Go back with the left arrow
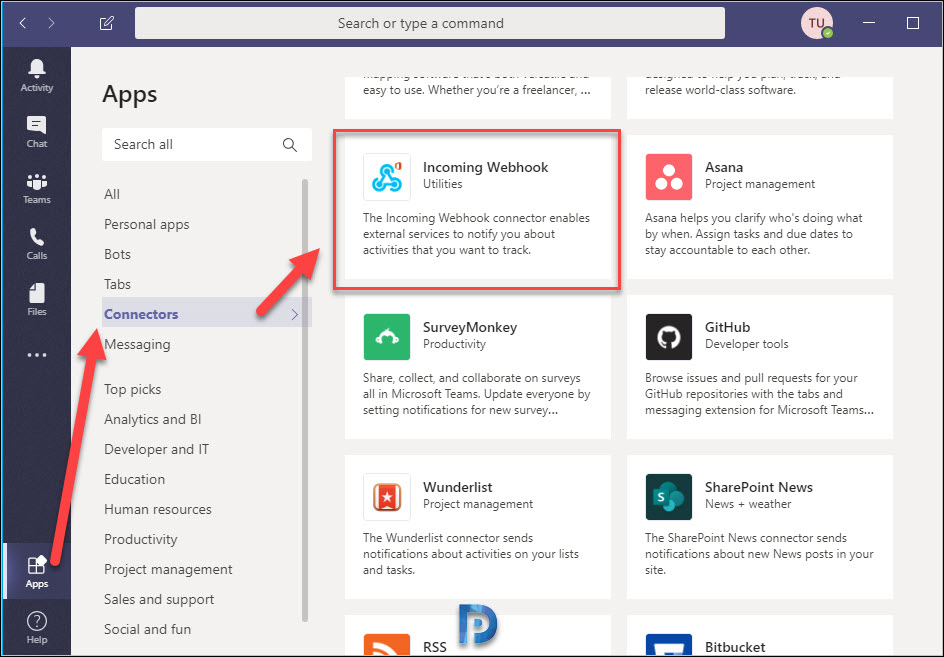 23,23
